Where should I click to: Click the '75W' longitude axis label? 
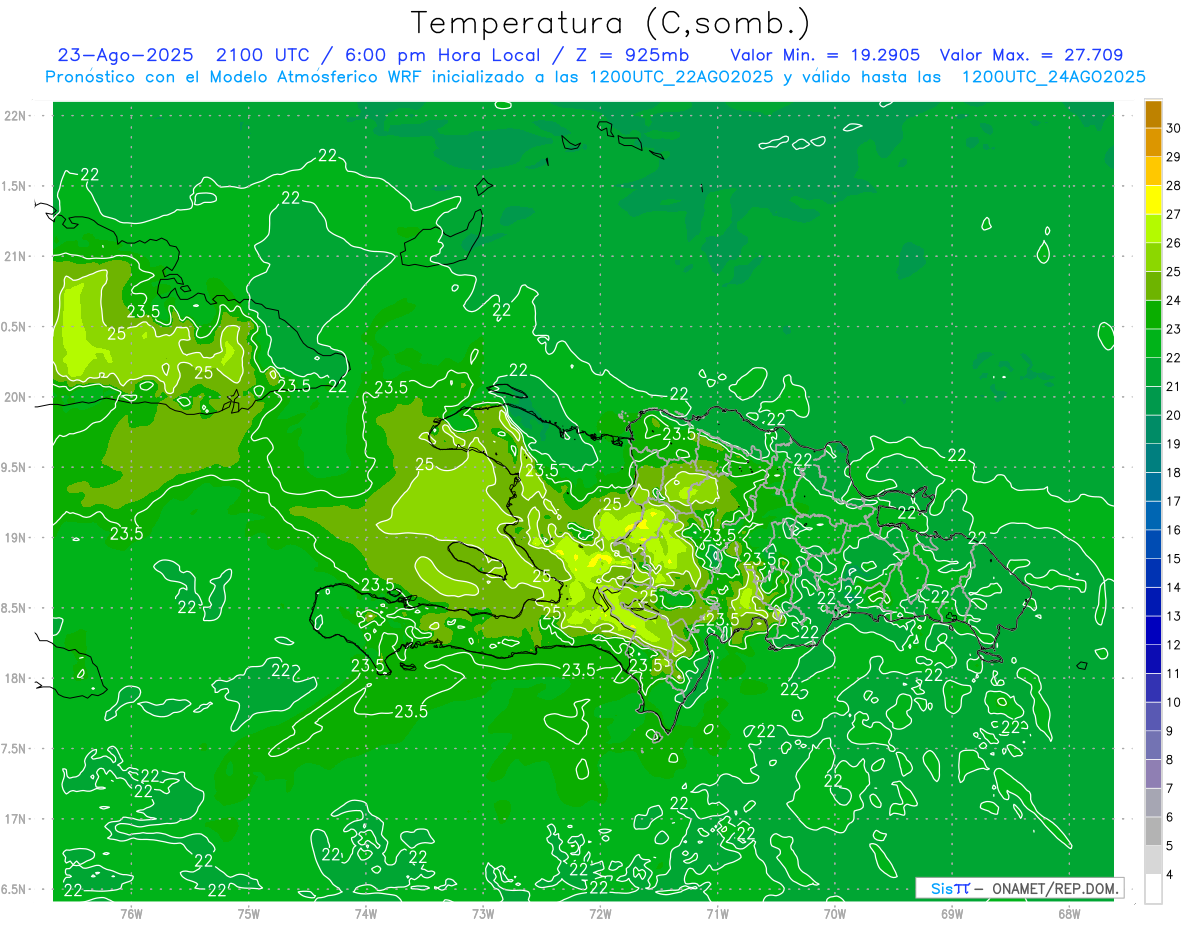249,913
